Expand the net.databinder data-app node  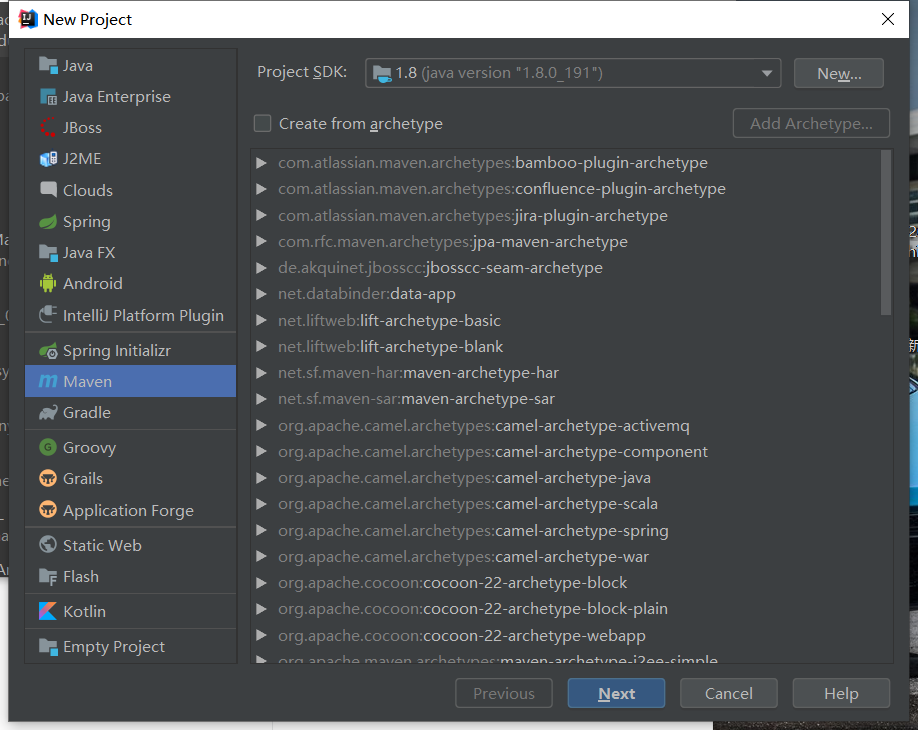coord(262,294)
